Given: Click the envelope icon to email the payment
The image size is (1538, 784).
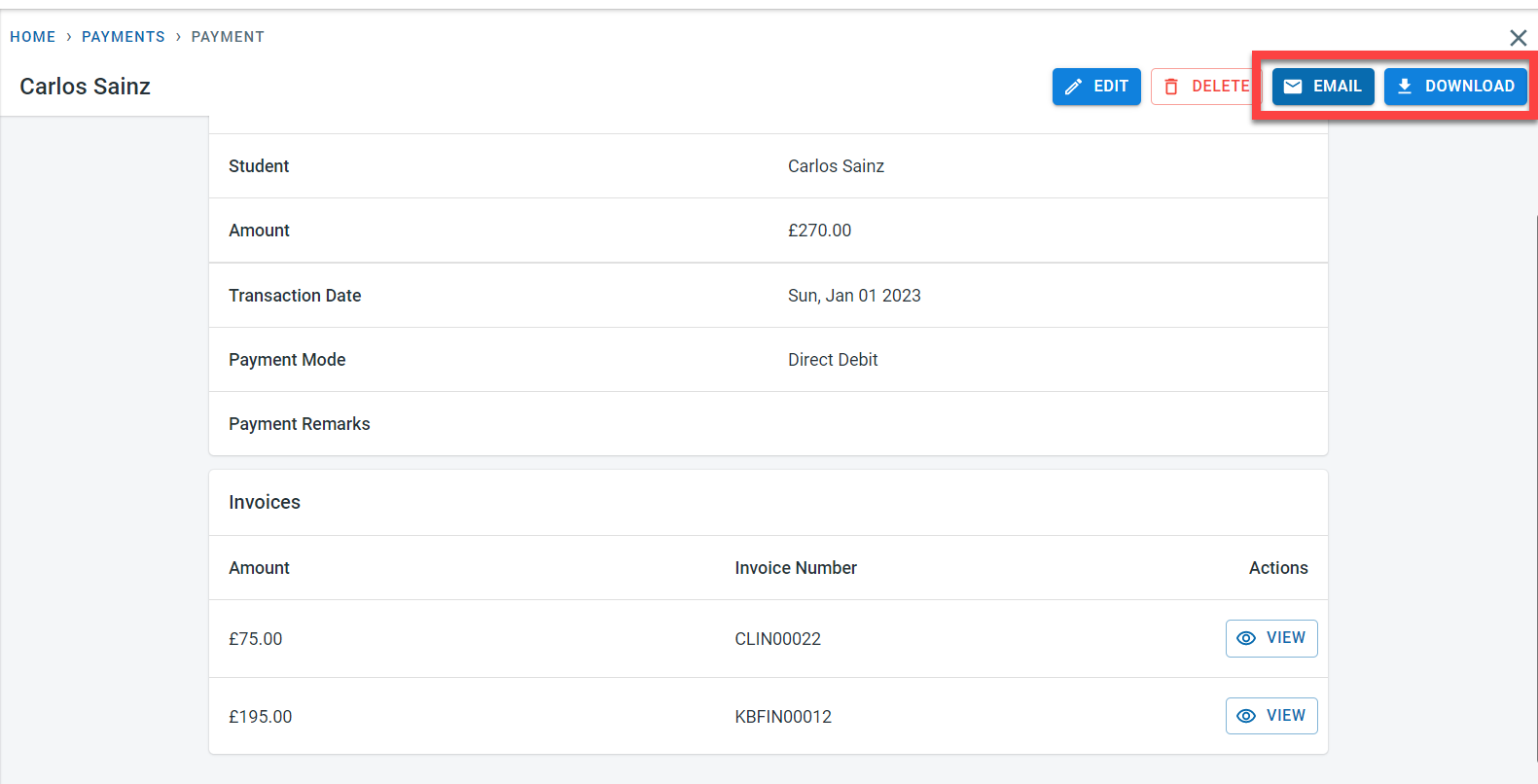Looking at the screenshot, I should [1293, 87].
